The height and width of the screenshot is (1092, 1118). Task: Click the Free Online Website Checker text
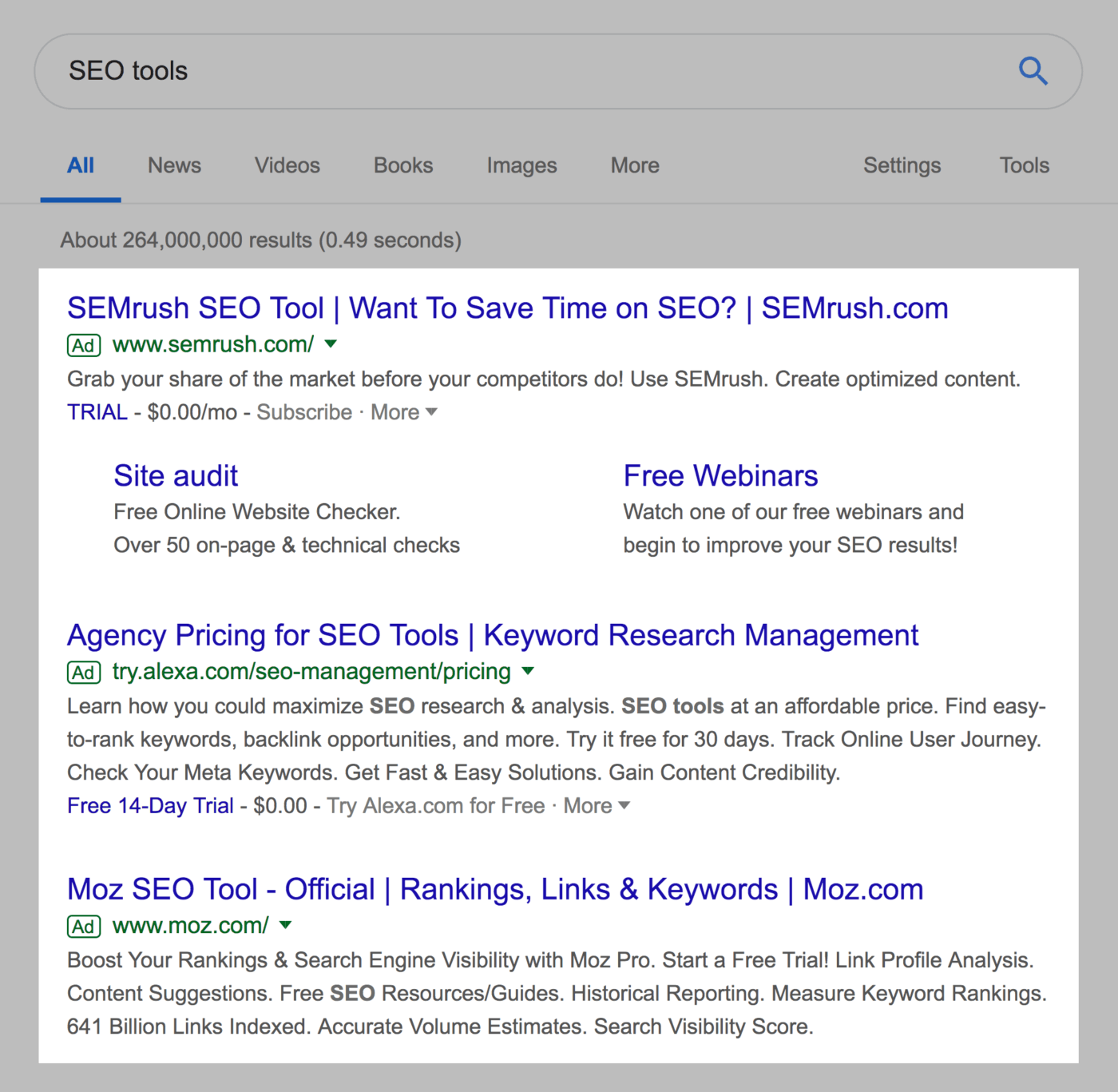(x=257, y=511)
